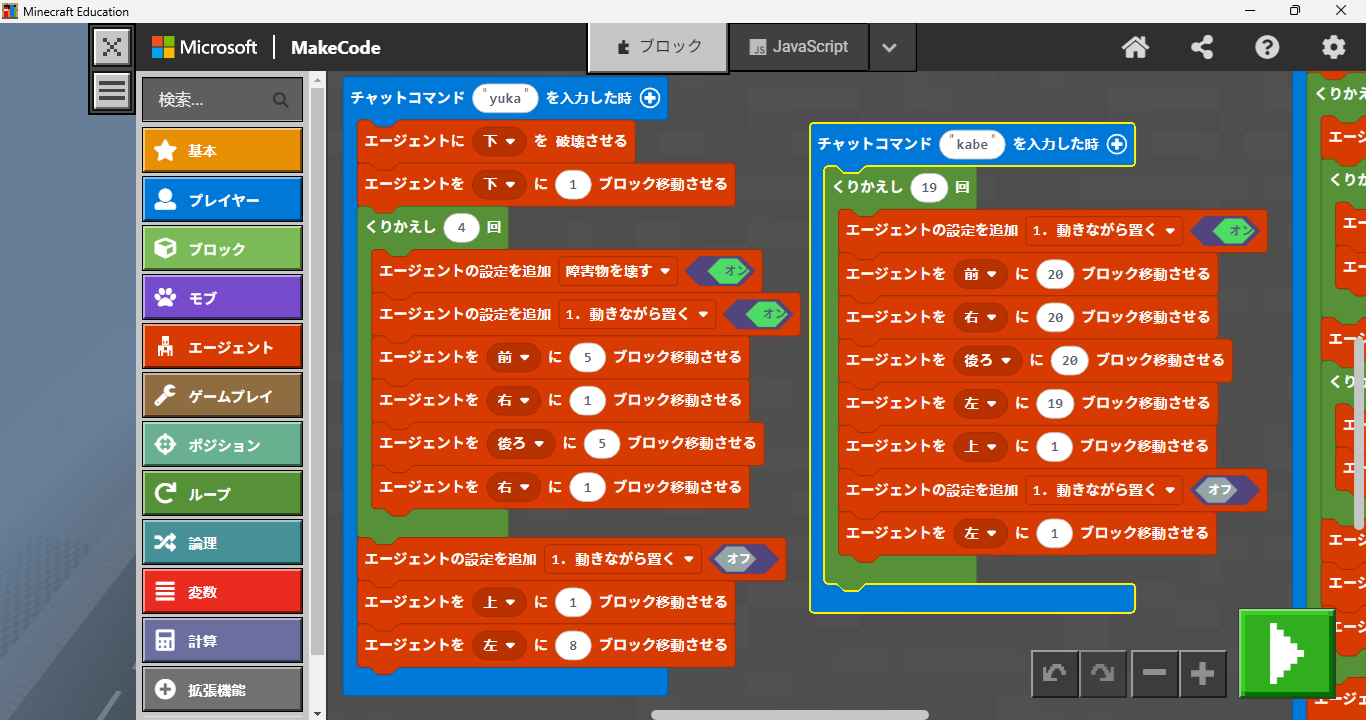Image resolution: width=1366 pixels, height=720 pixels.
Task: Restore down the Minecraft Education window
Action: [1295, 11]
